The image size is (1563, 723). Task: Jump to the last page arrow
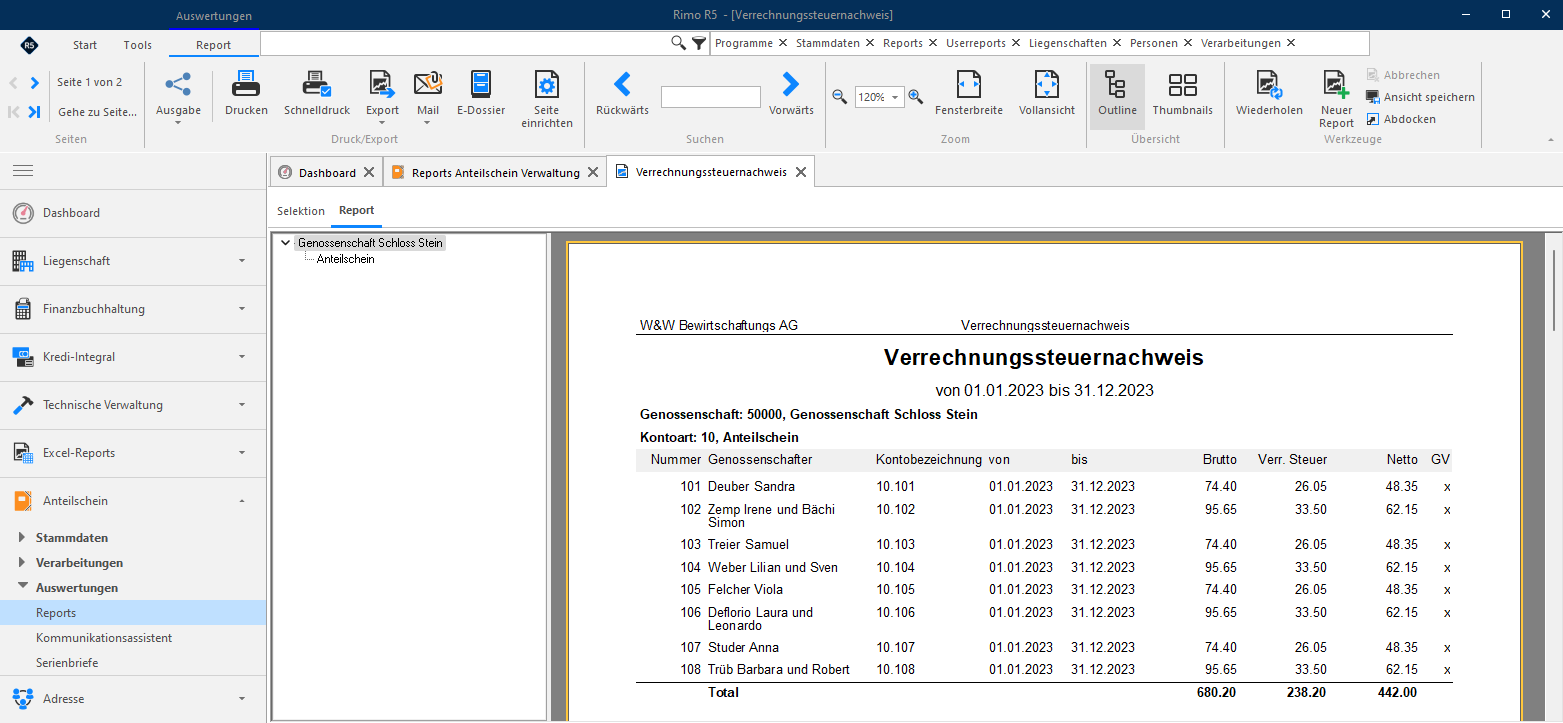tap(35, 112)
